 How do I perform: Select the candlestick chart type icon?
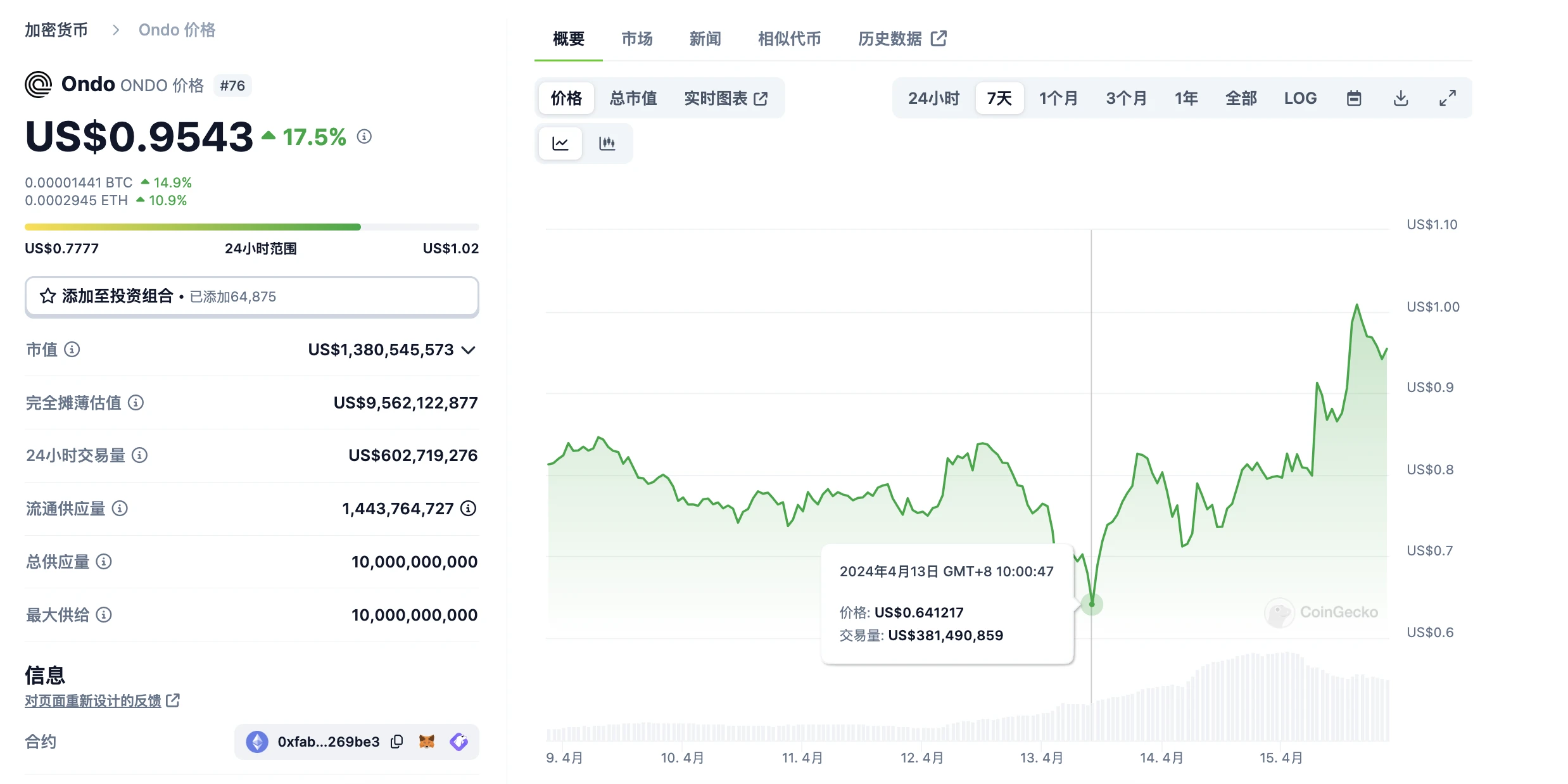click(607, 143)
